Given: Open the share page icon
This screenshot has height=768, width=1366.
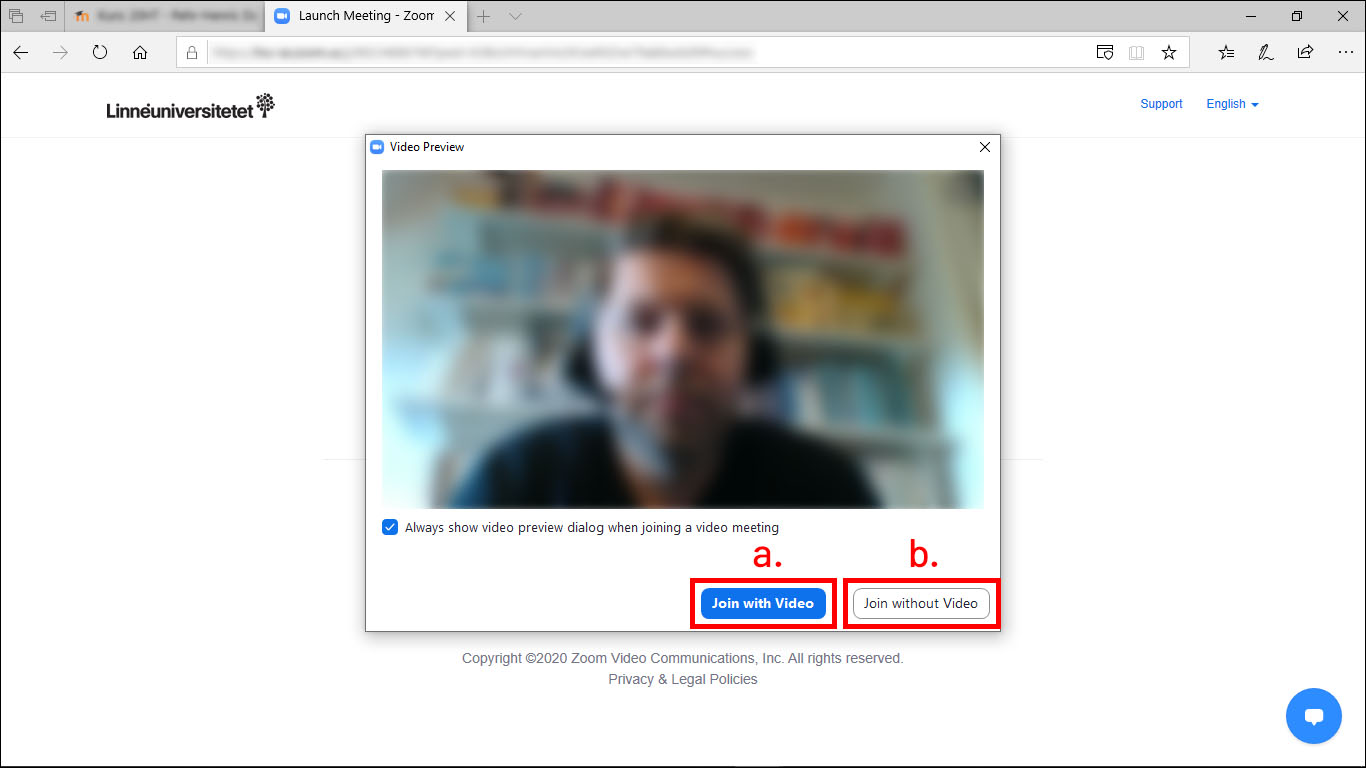Looking at the screenshot, I should click(1305, 53).
